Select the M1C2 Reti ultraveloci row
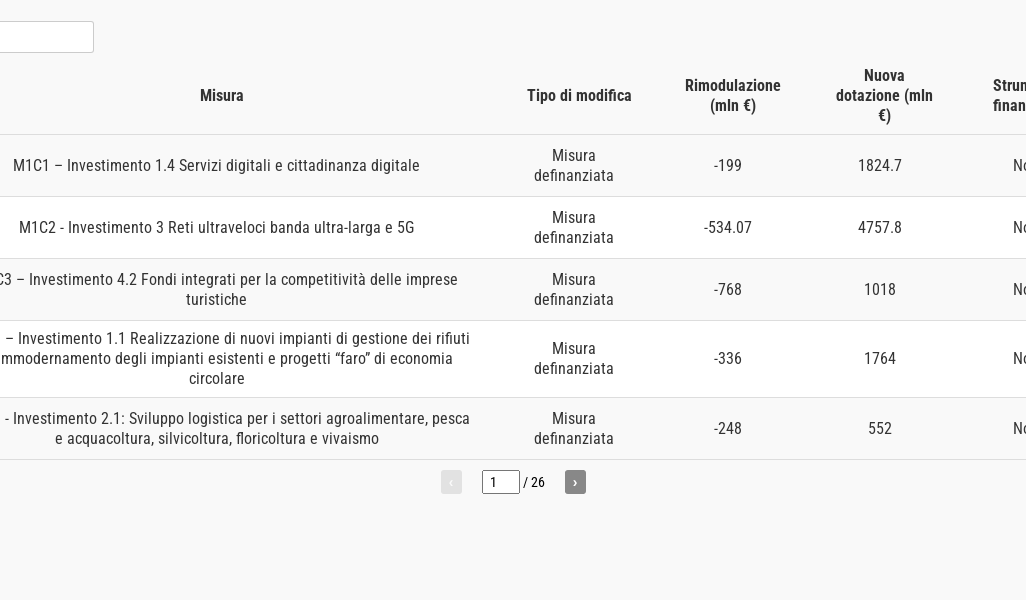This screenshot has width=1026, height=600. (216, 228)
